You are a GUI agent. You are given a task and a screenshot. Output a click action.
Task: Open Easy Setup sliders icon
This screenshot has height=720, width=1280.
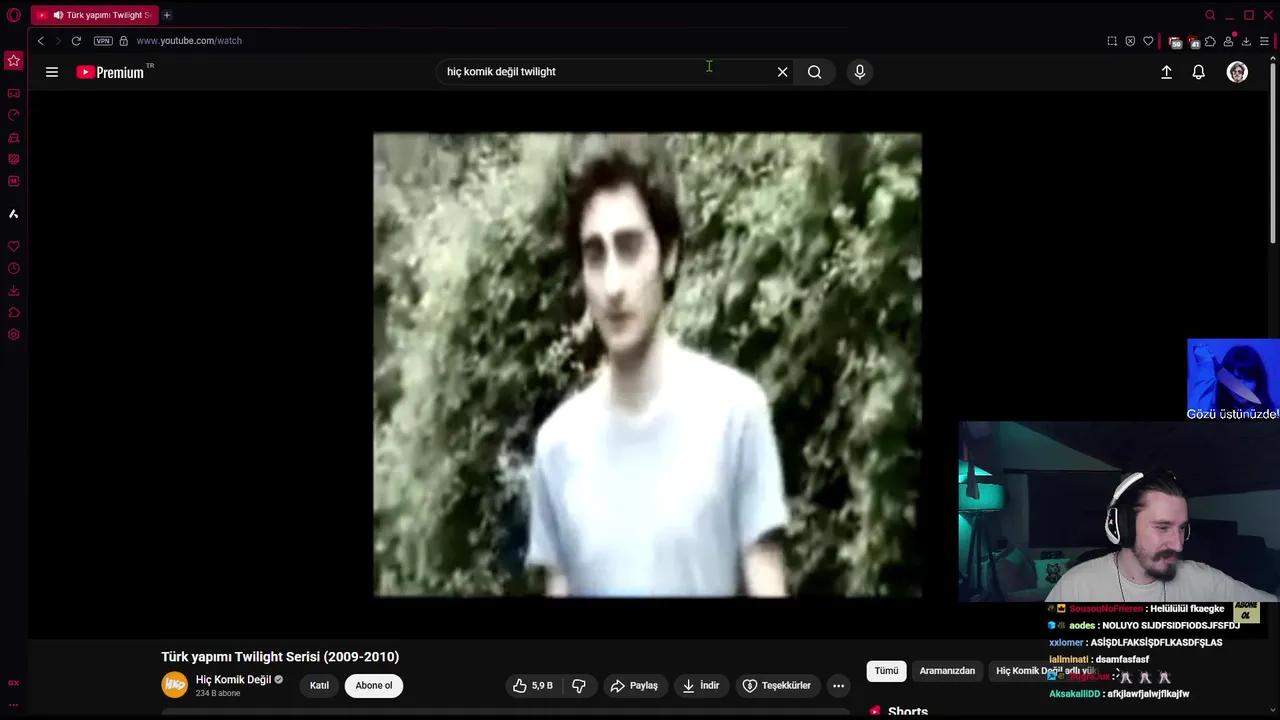tap(1264, 41)
